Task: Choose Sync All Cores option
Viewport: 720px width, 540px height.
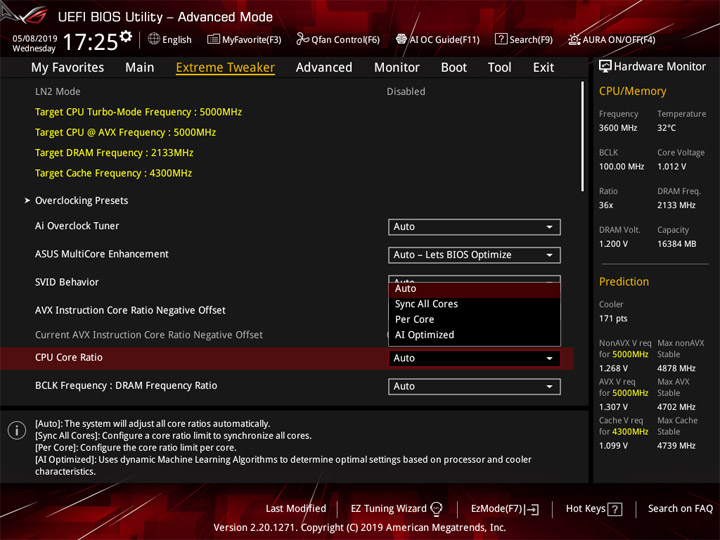Action: point(474,304)
